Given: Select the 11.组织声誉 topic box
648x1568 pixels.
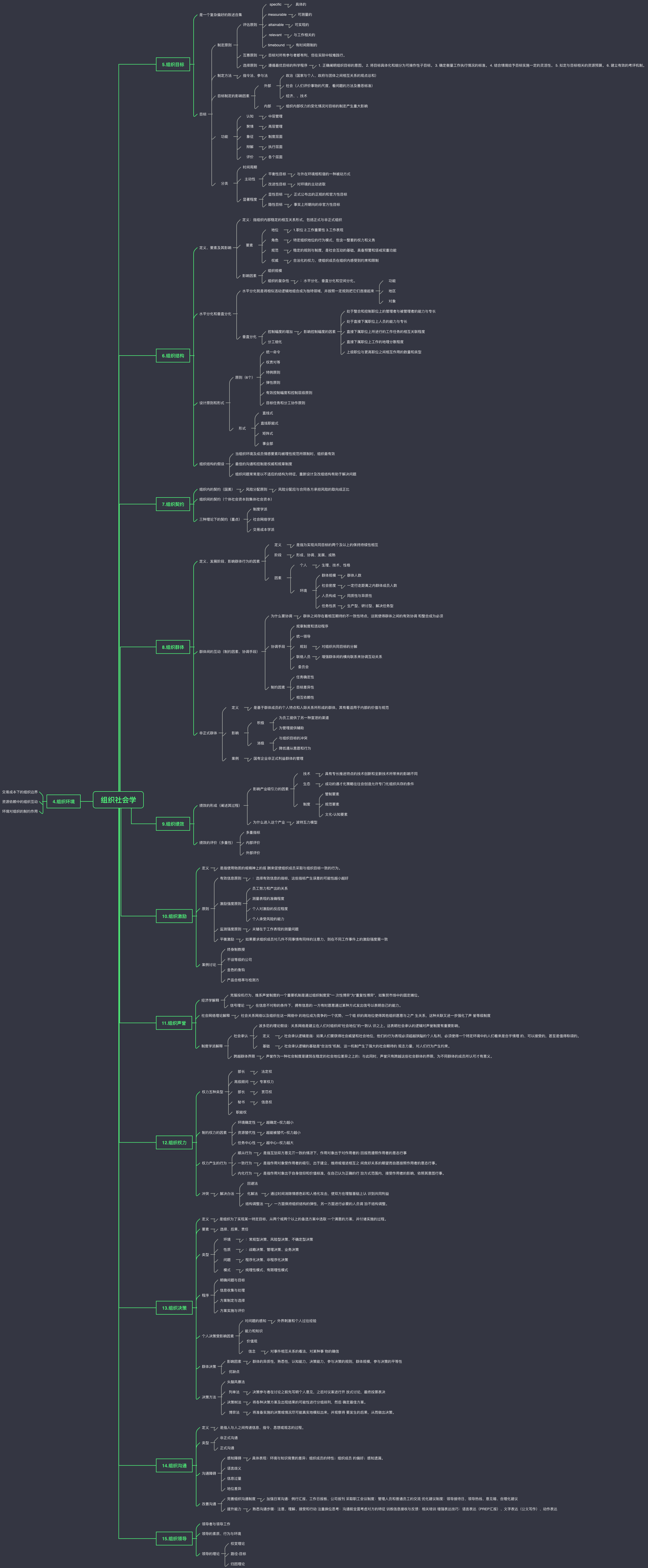Looking at the screenshot, I should (x=174, y=1023).
